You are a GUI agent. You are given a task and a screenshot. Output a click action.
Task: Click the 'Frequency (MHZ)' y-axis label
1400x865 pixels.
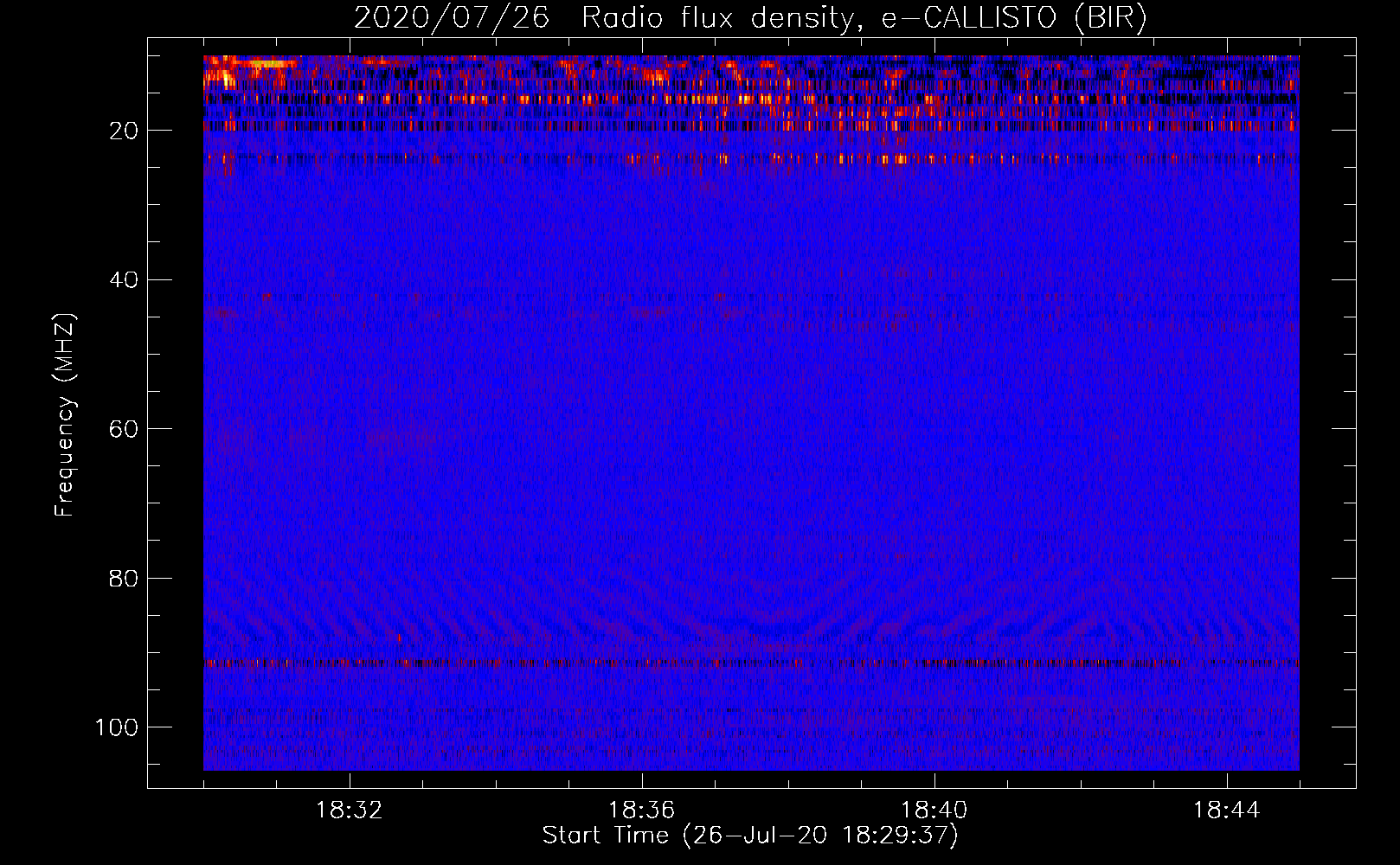click(x=65, y=414)
